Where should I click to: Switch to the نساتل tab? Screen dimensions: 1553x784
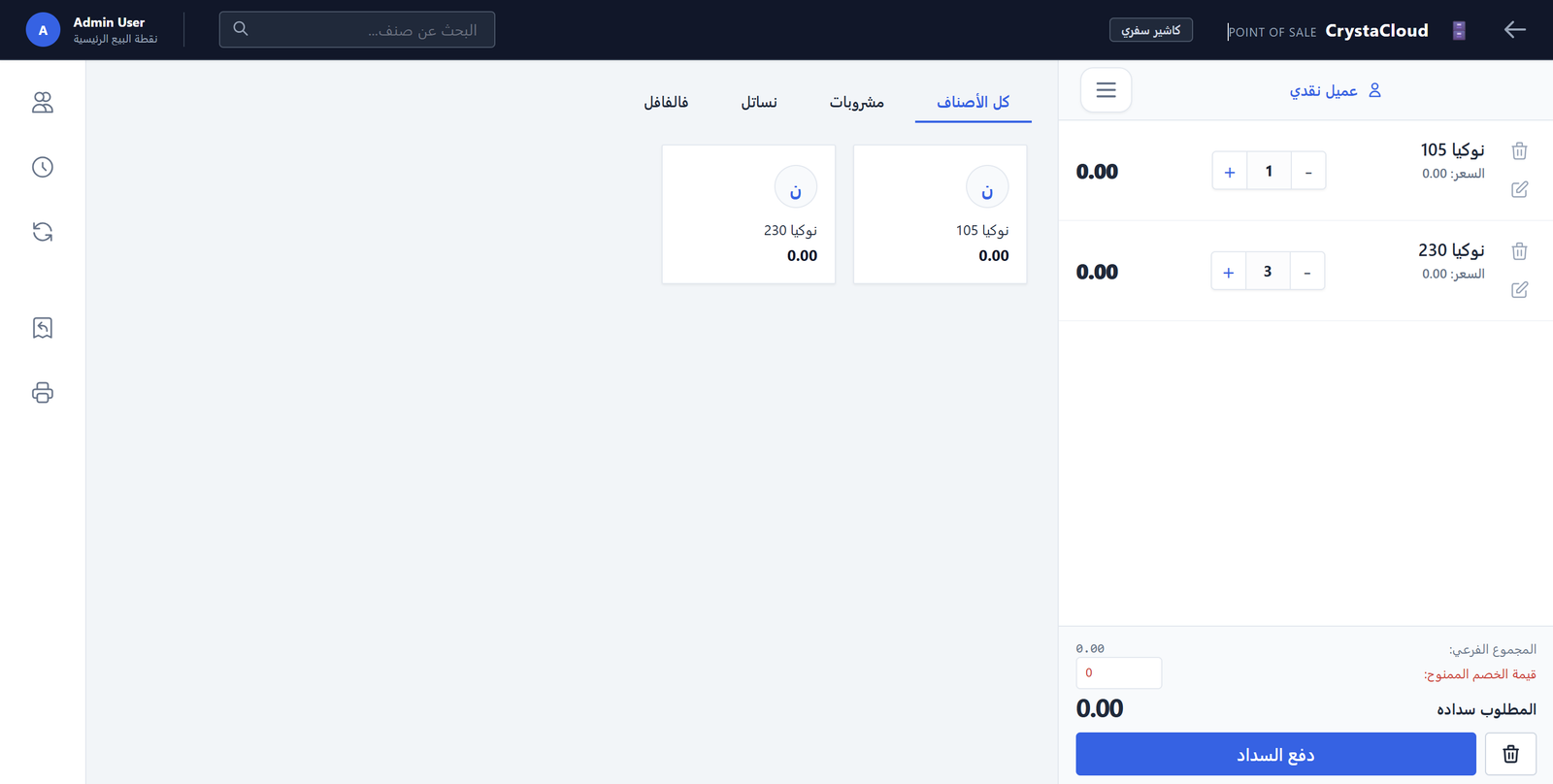[759, 102]
